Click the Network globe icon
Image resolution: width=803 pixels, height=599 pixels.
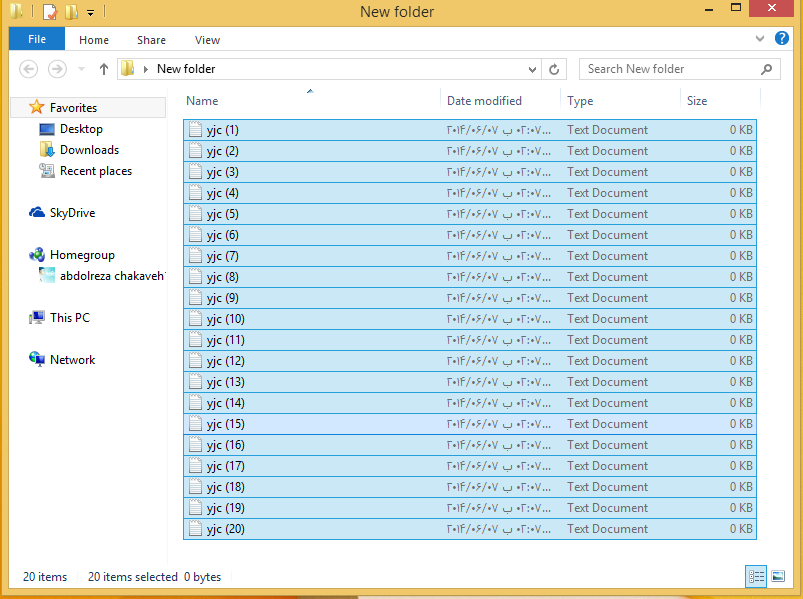tap(36, 359)
